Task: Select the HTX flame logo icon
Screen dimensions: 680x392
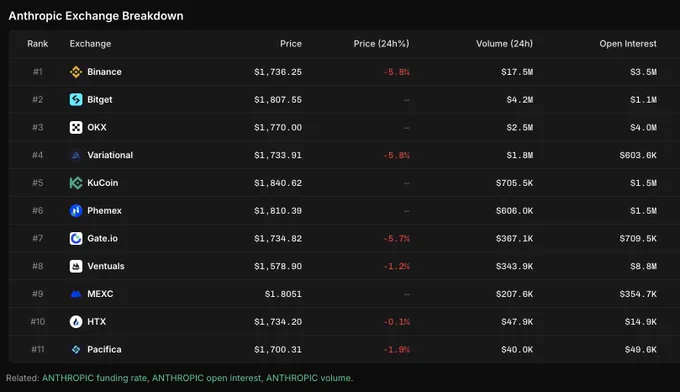Action: pos(76,322)
